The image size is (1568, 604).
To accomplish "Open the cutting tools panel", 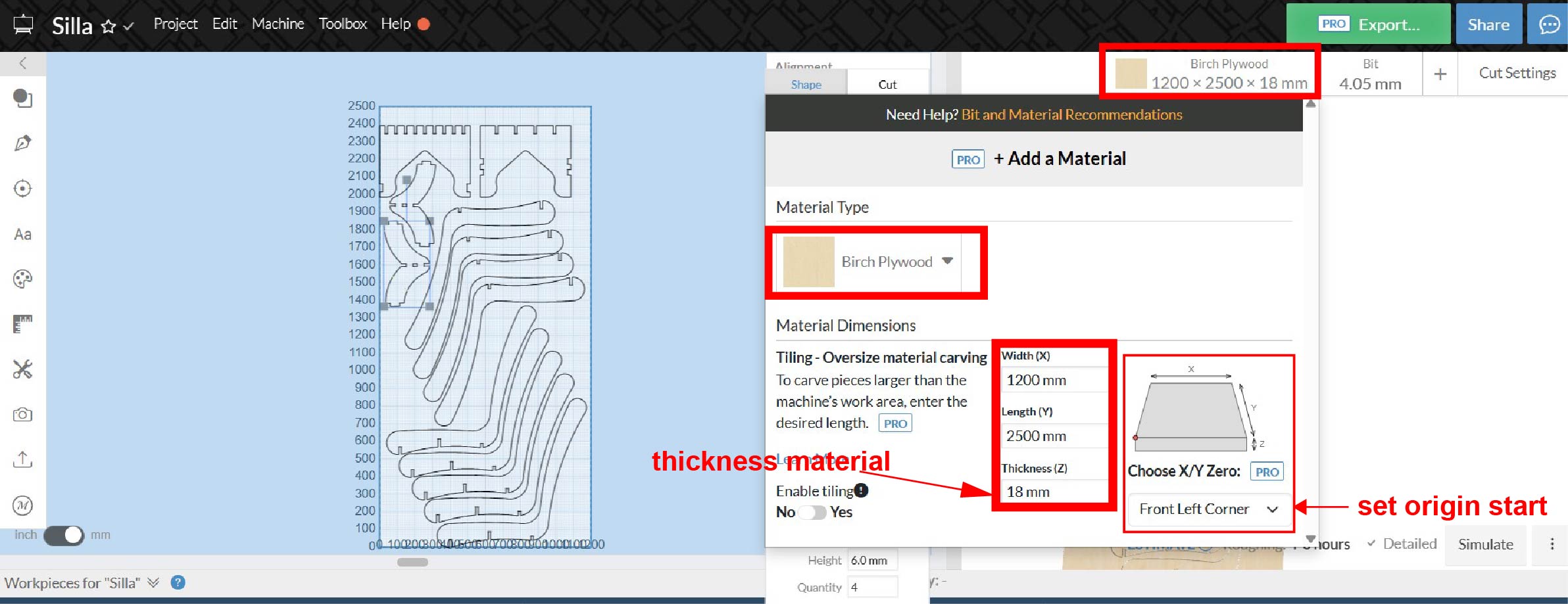I will coord(22,369).
